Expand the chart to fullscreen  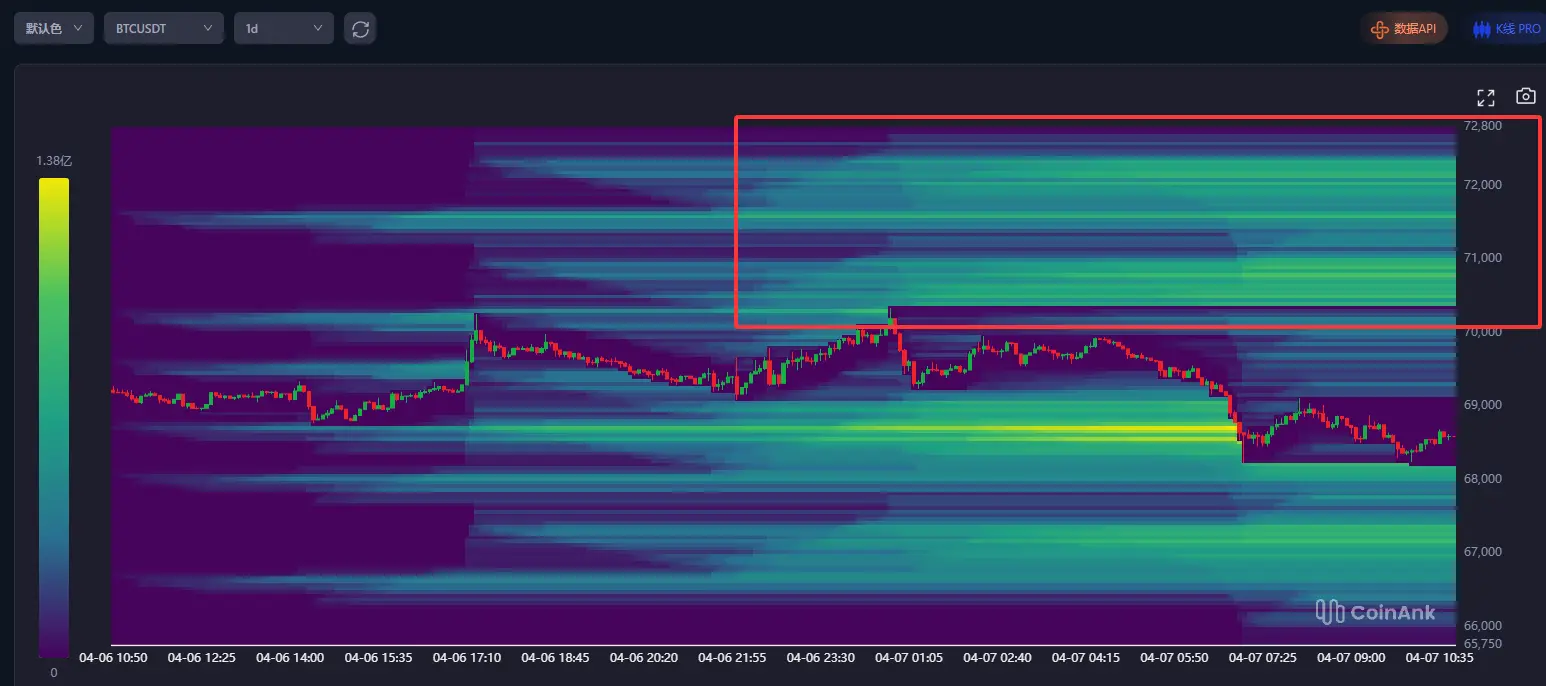coord(1486,97)
